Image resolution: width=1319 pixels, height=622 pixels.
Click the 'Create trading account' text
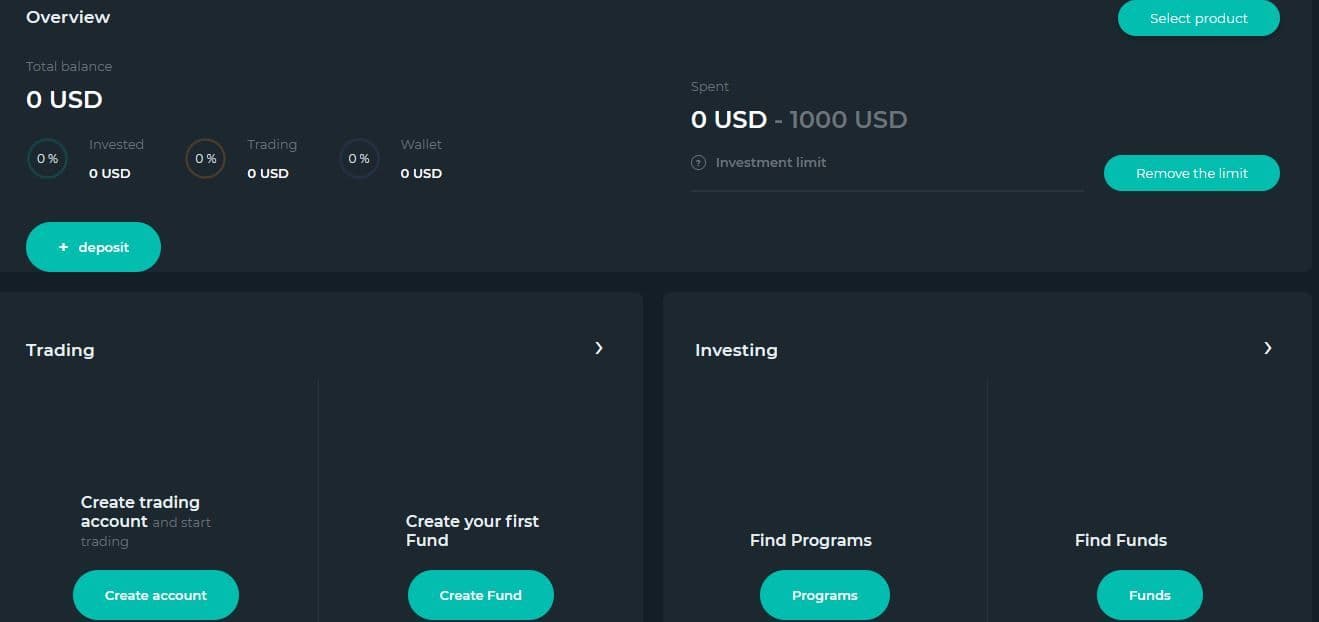point(140,511)
